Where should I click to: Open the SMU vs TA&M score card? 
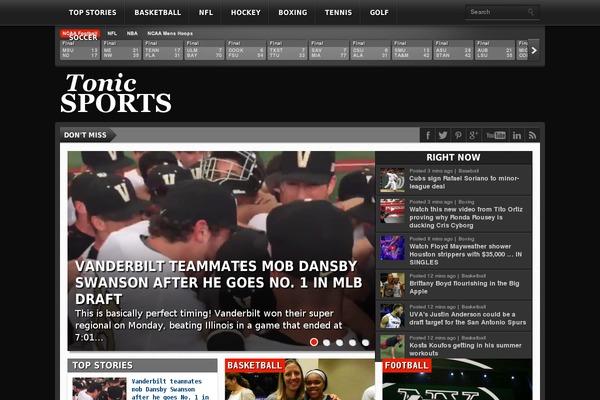coord(412,50)
